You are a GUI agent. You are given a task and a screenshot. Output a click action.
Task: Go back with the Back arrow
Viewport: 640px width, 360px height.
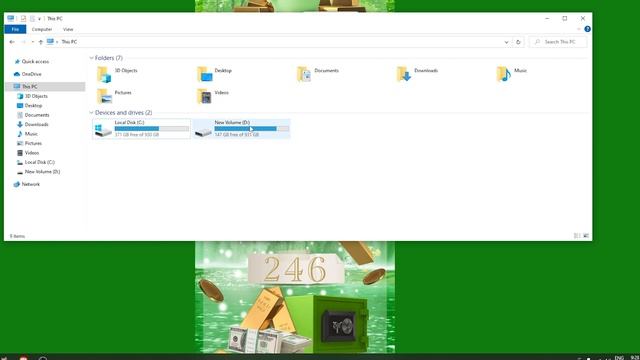(12, 42)
